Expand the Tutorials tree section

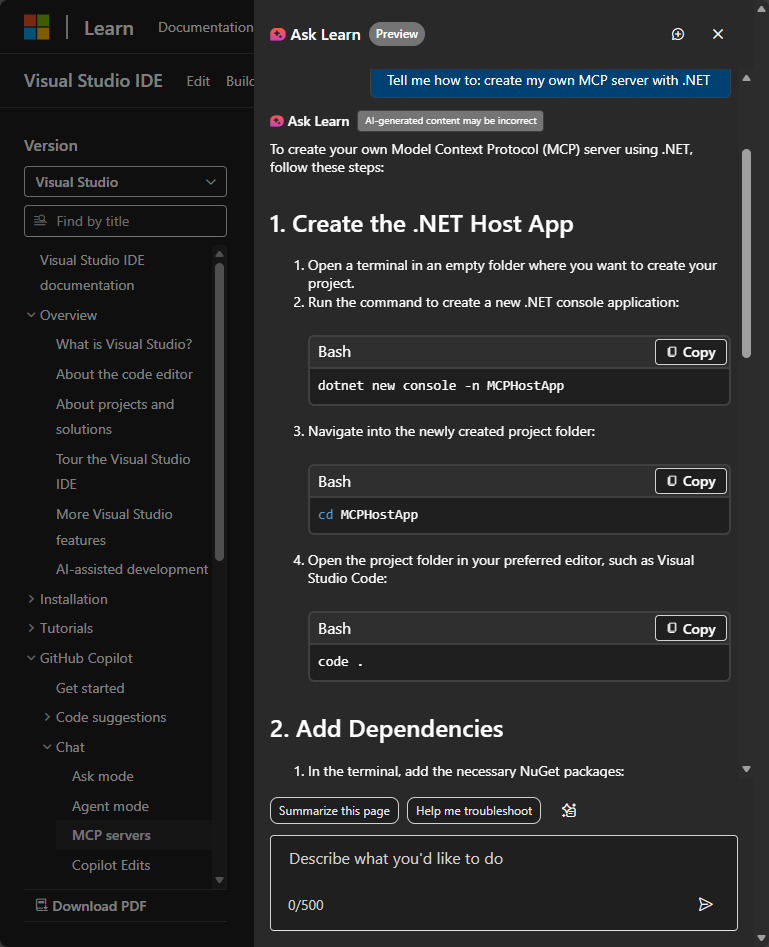(x=31, y=628)
